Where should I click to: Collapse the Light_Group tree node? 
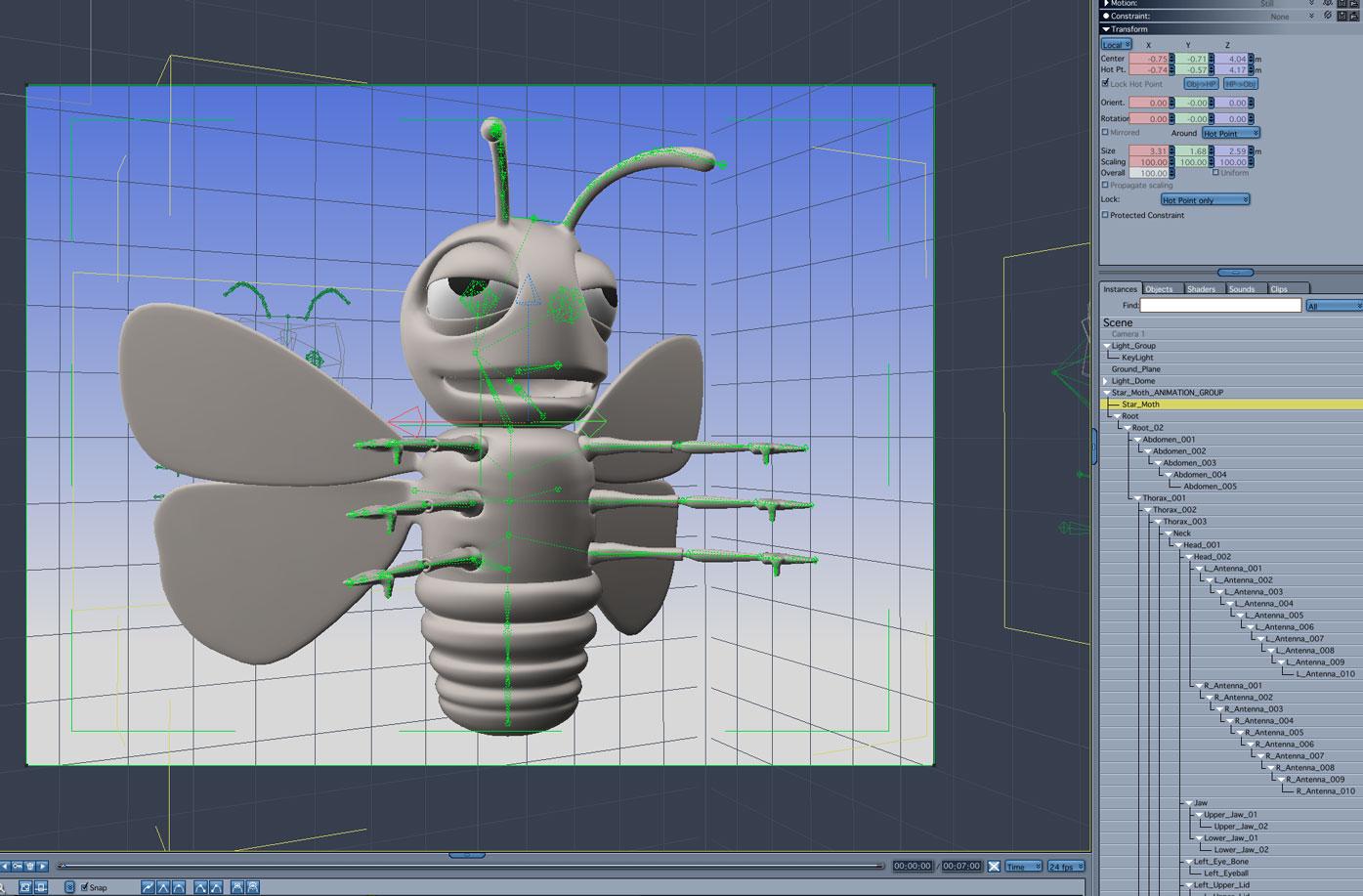coord(1107,346)
